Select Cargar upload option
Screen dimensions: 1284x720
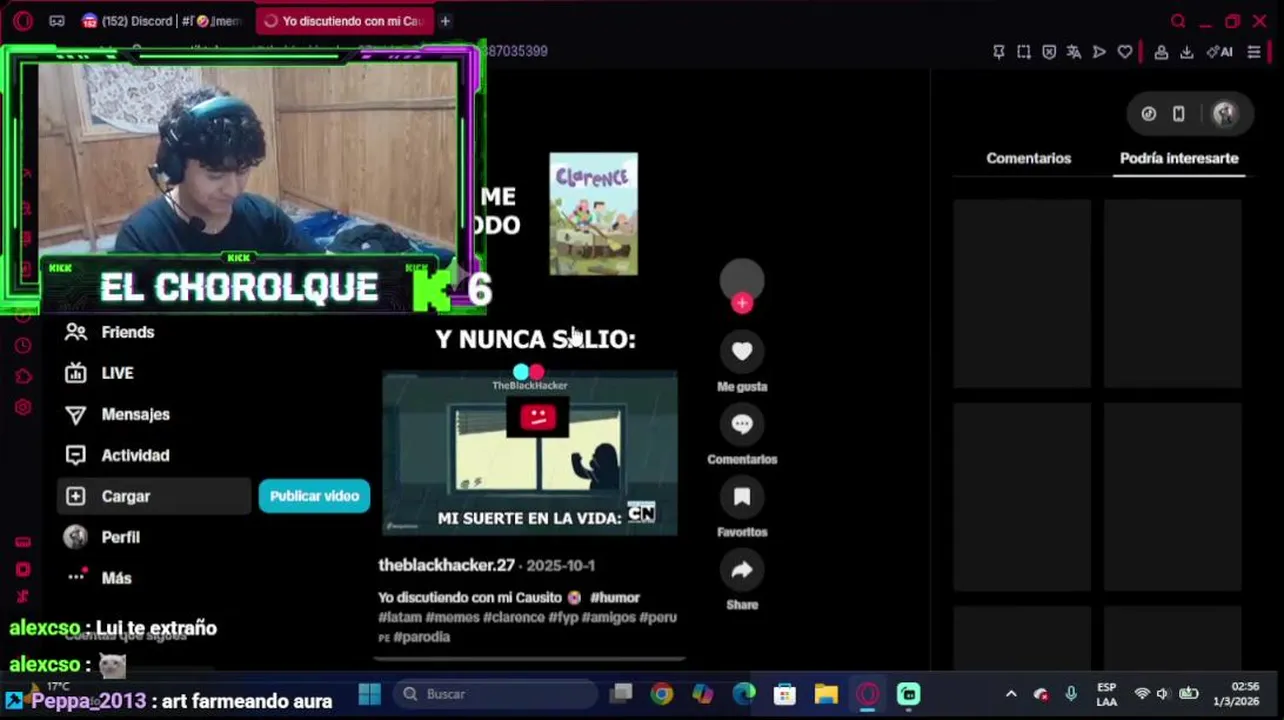tap(154, 496)
